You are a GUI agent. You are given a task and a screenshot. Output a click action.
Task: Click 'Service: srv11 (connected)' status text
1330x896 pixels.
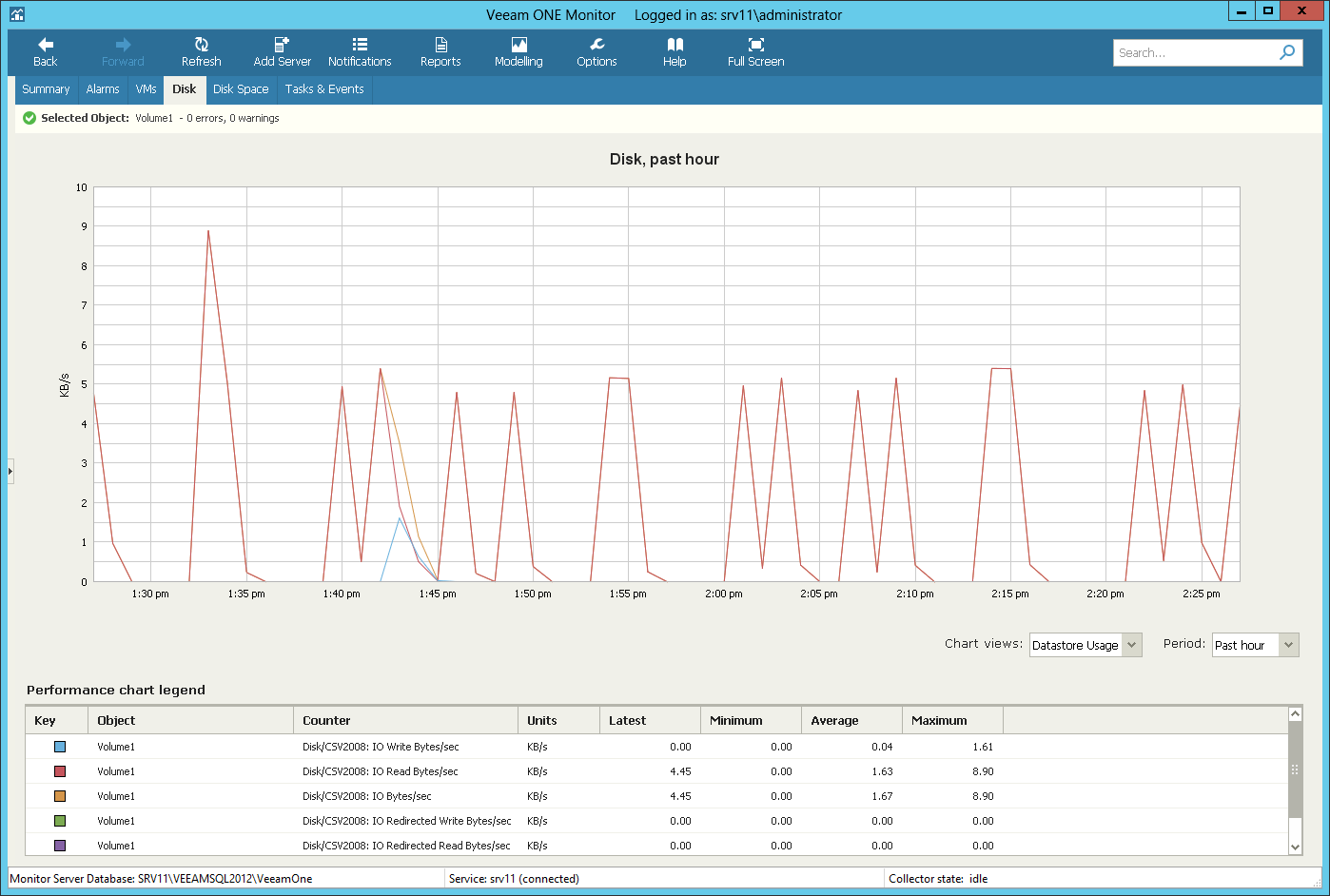pos(514,879)
